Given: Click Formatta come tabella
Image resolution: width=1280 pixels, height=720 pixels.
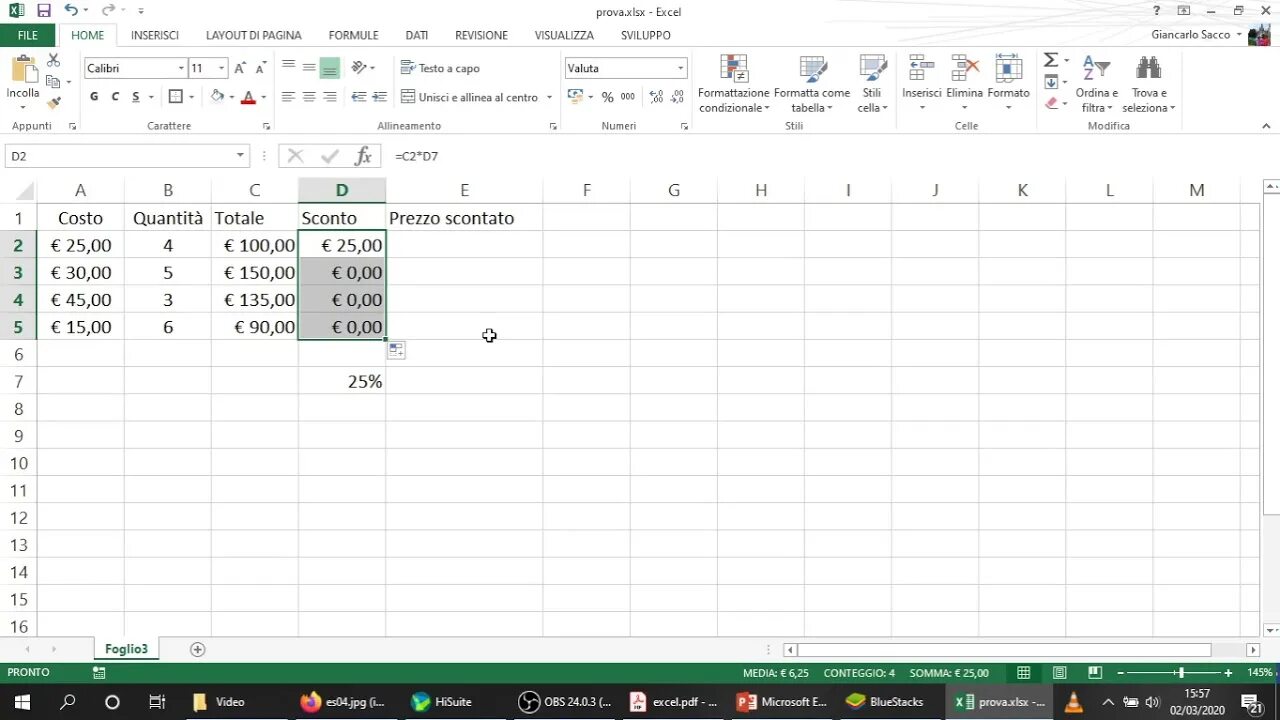Looking at the screenshot, I should pyautogui.click(x=812, y=85).
